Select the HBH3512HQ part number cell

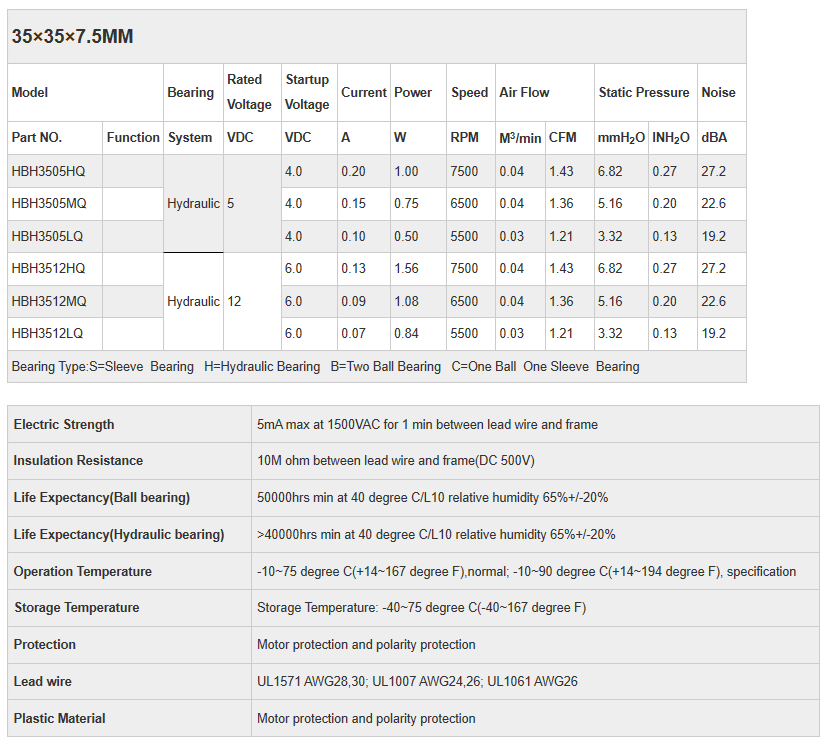48,268
